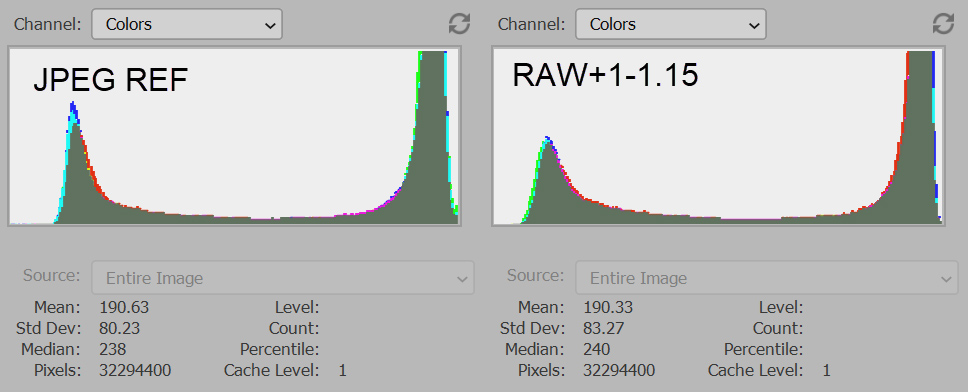Click the Percentile label under JPEG REF
Viewport: 968px width, 392px height.
280,349
